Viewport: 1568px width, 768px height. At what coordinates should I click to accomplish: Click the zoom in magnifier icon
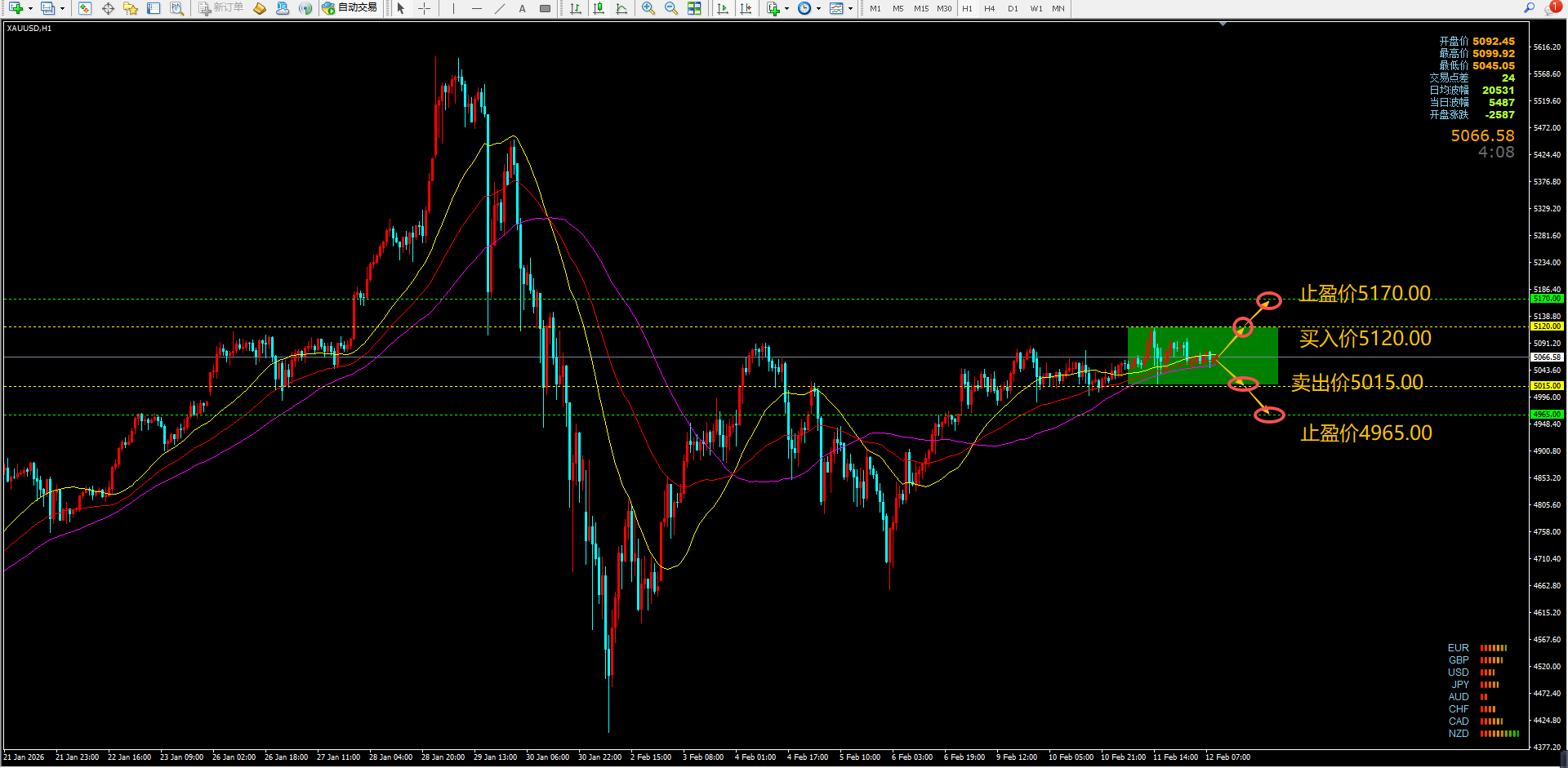point(648,9)
